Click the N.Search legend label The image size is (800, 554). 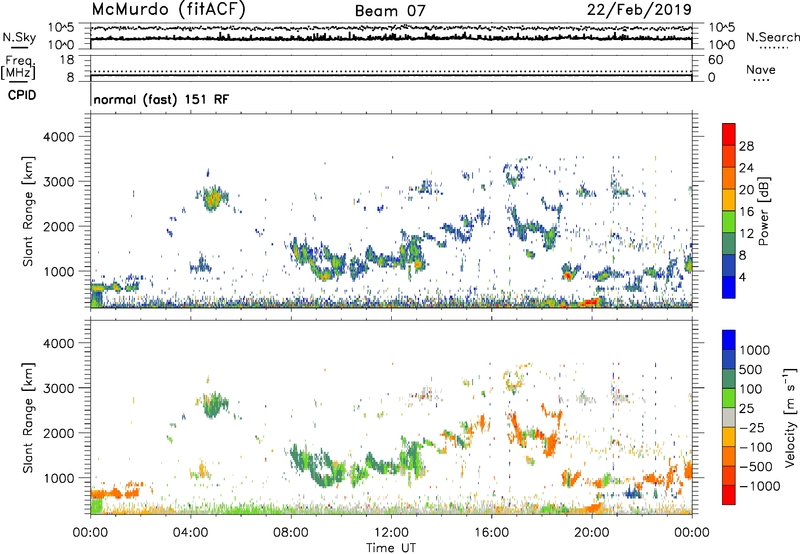[x=772, y=37]
